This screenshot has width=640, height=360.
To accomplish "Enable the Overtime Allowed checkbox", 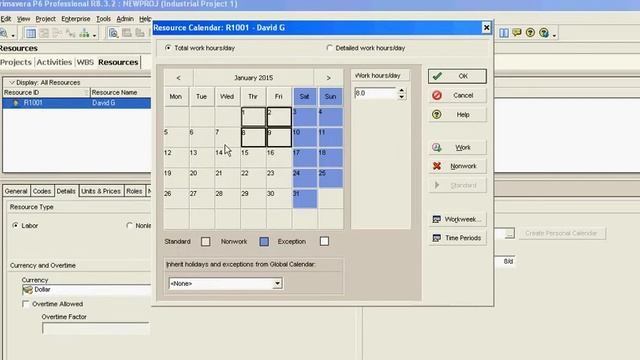I will tap(26, 304).
